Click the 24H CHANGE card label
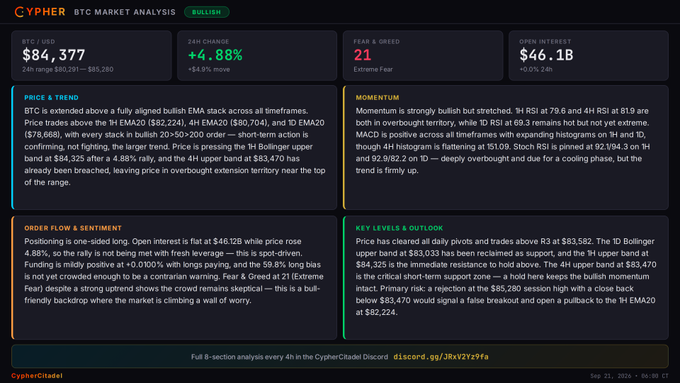 [x=208, y=42]
